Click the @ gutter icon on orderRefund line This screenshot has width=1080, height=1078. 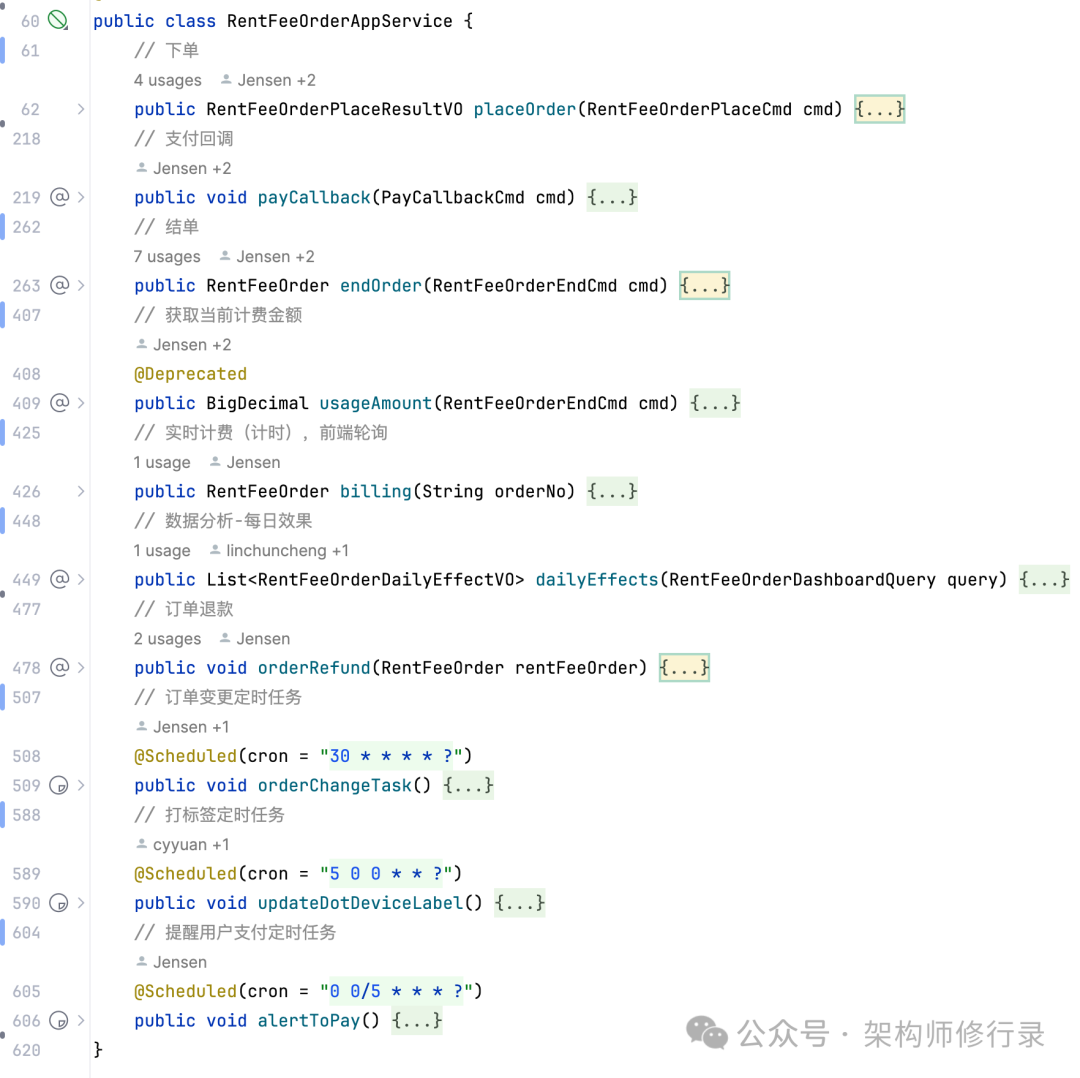pos(60,667)
